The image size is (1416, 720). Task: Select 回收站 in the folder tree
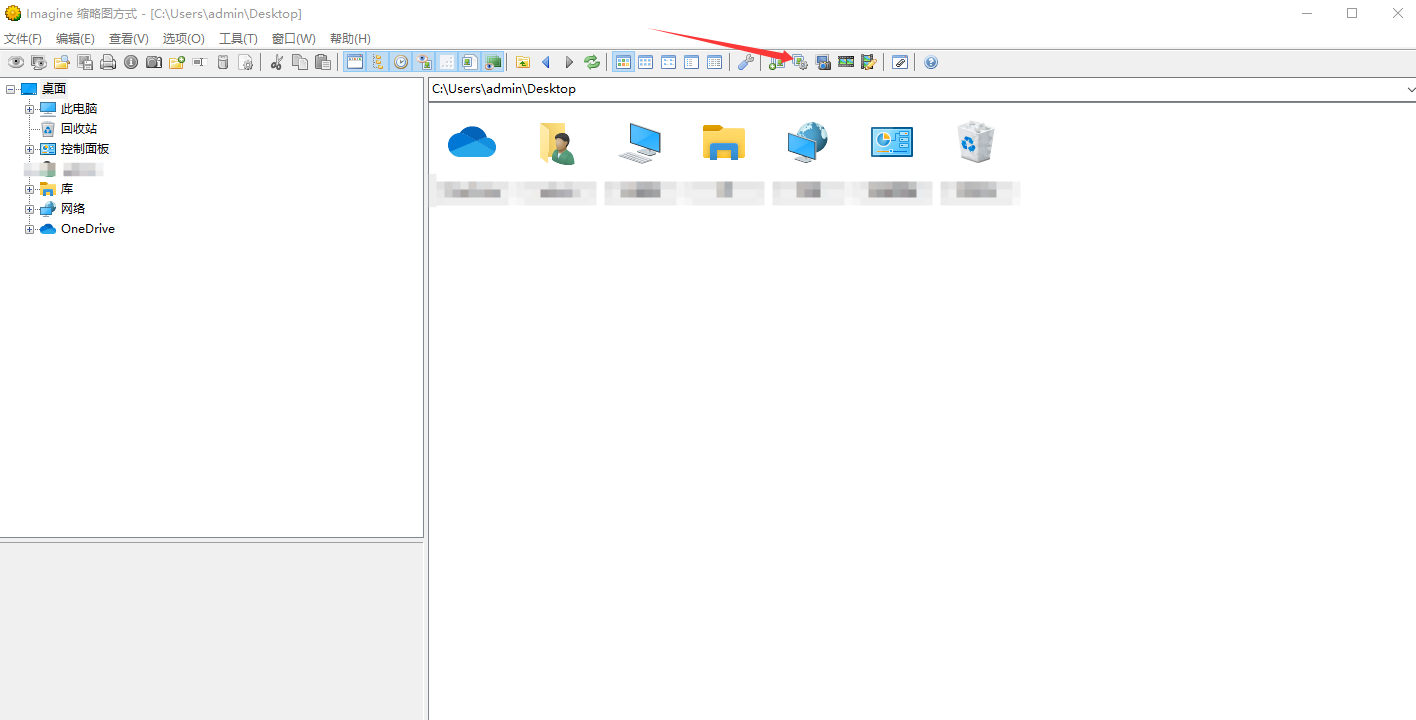click(79, 129)
